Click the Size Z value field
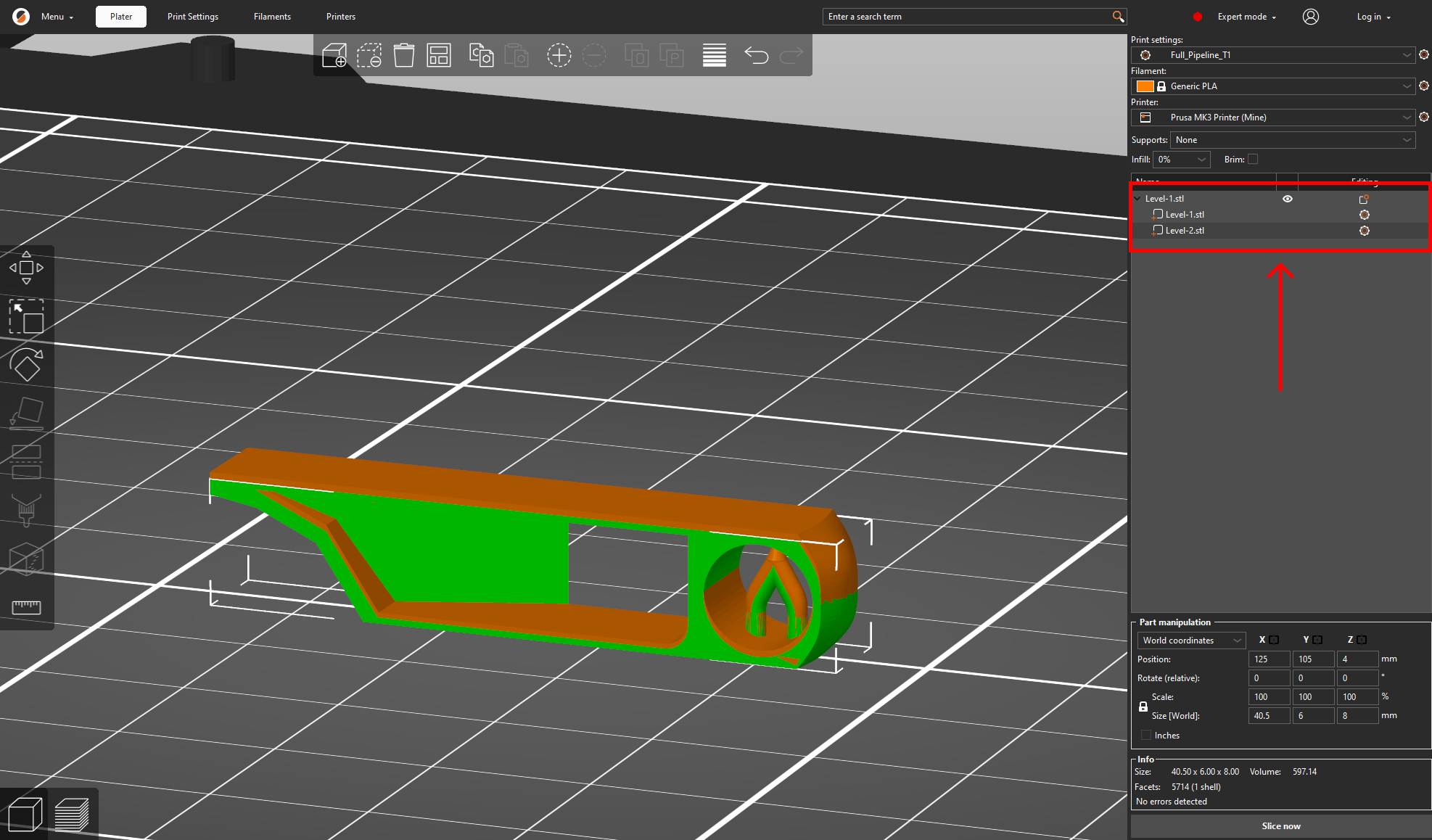 coord(1357,716)
